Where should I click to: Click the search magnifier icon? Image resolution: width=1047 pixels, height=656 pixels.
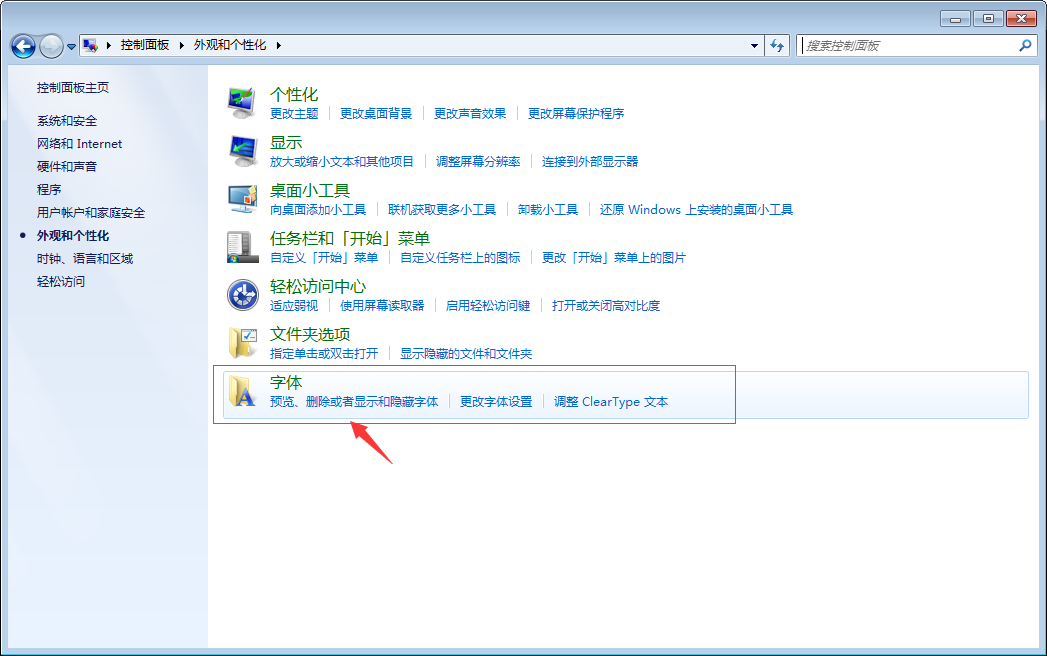coord(1025,45)
